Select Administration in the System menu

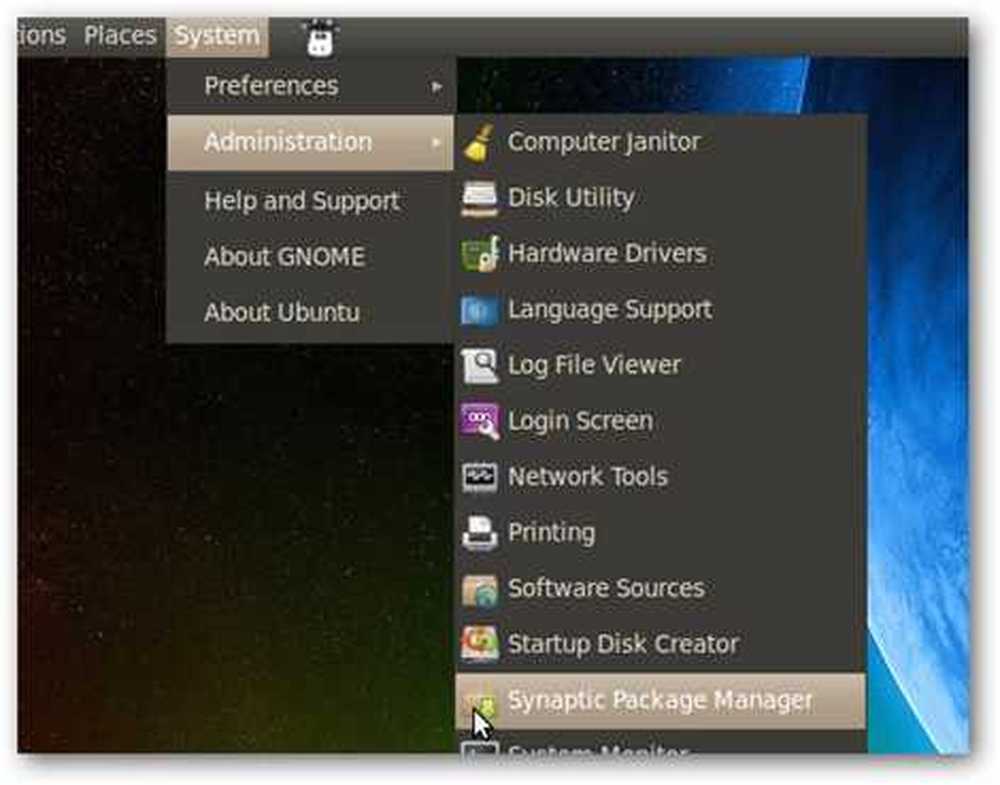click(311, 142)
